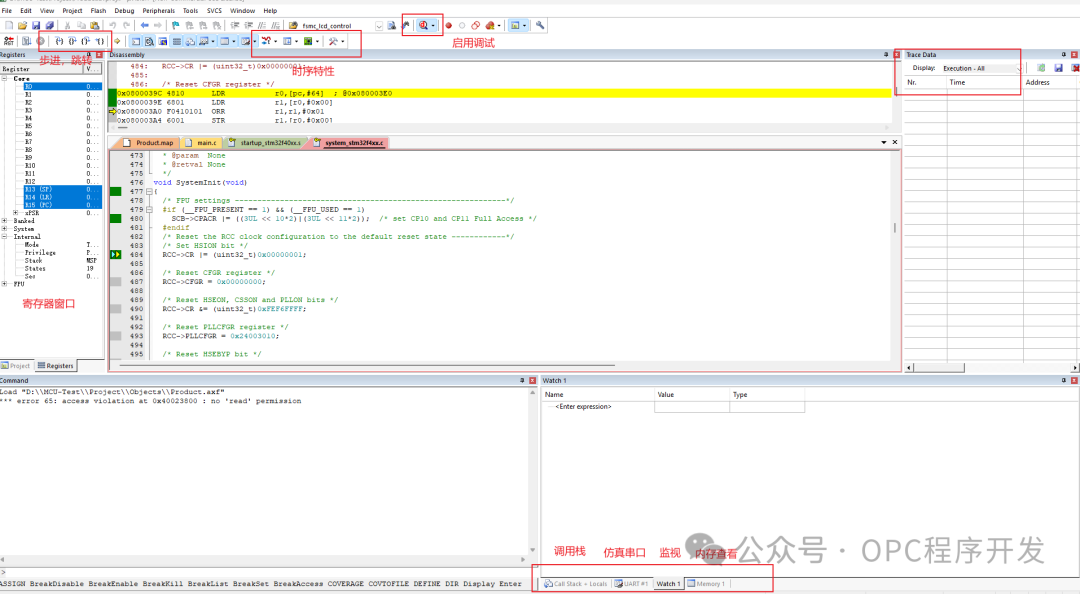1080x594 pixels.
Task: Click the Step Out icon
Action: 85,41
